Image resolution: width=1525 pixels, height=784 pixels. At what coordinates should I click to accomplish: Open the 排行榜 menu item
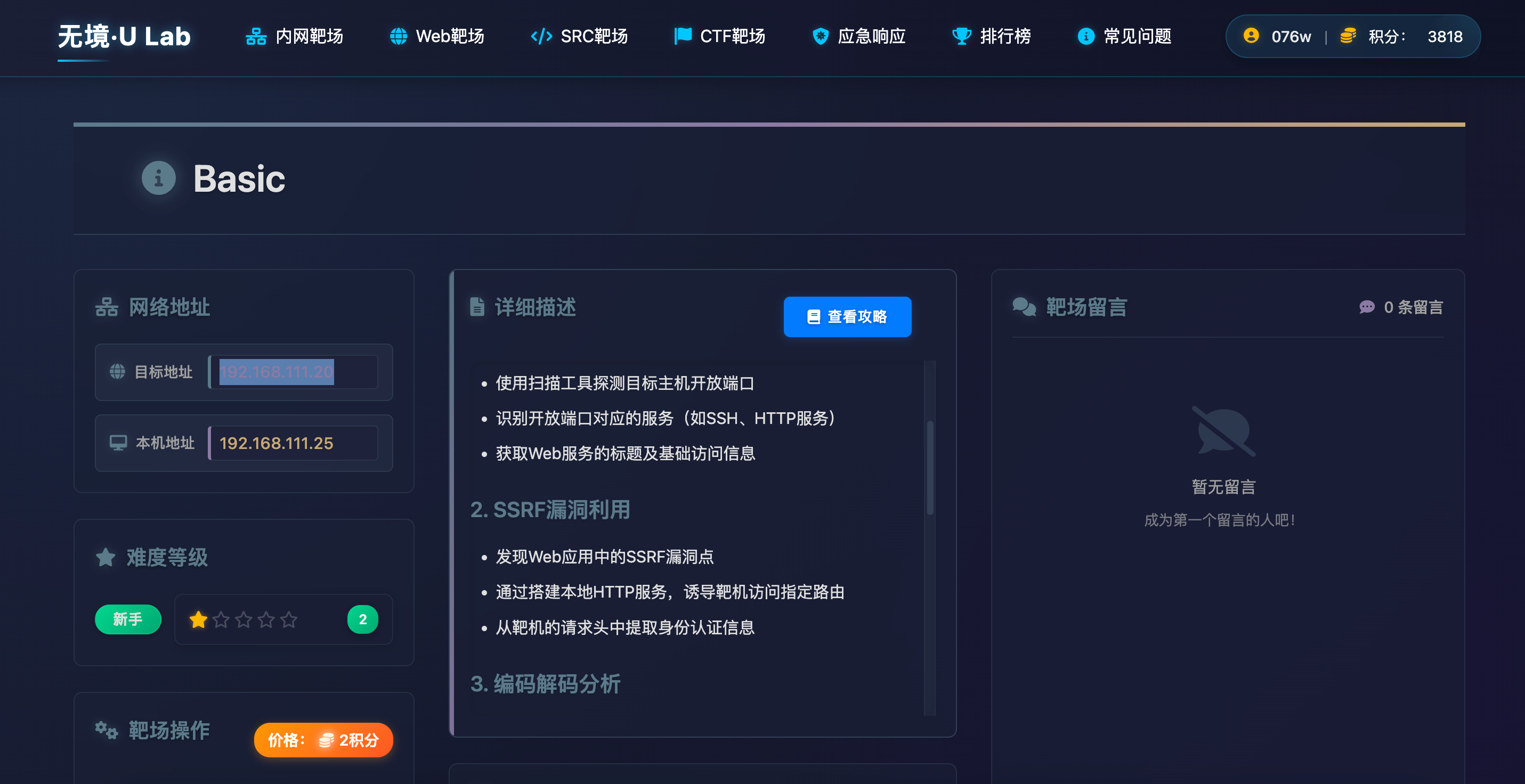click(x=1005, y=37)
